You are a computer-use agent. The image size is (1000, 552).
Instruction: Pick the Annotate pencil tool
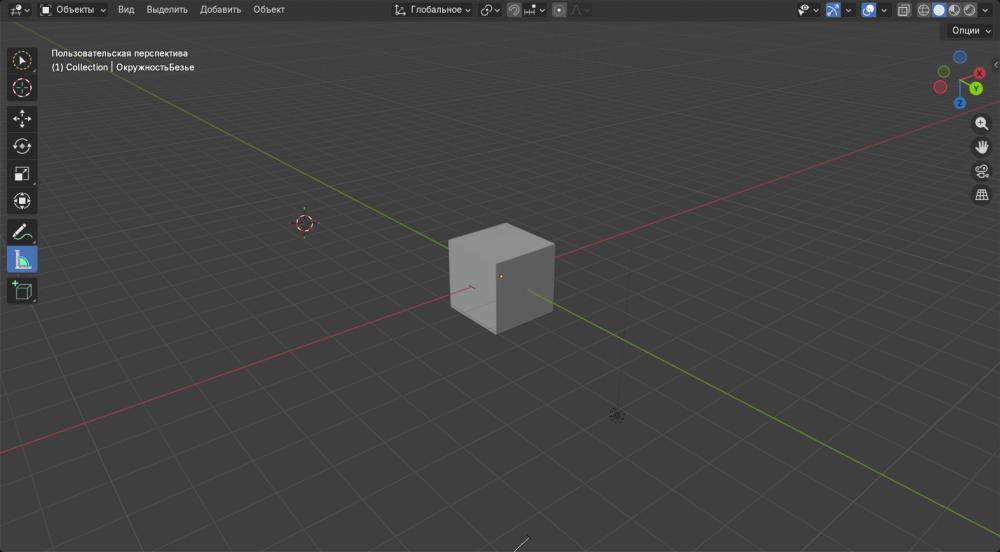[22, 232]
